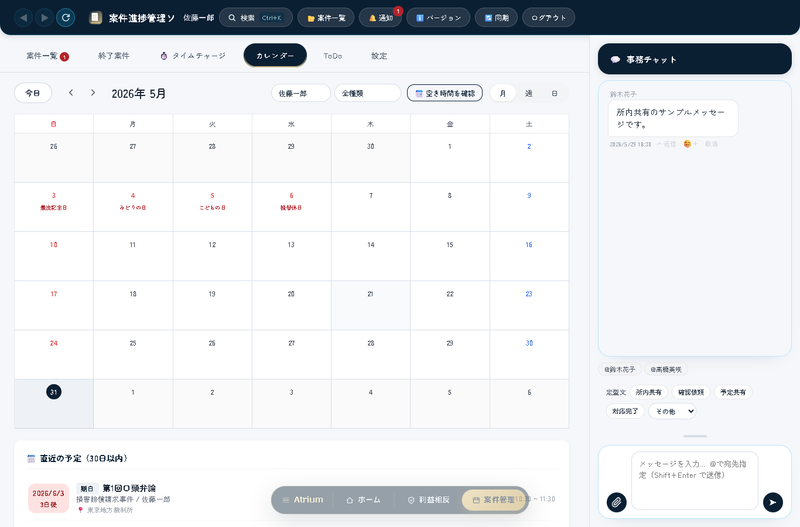
Task: Select the resize handle above message box
Action: point(695,436)
